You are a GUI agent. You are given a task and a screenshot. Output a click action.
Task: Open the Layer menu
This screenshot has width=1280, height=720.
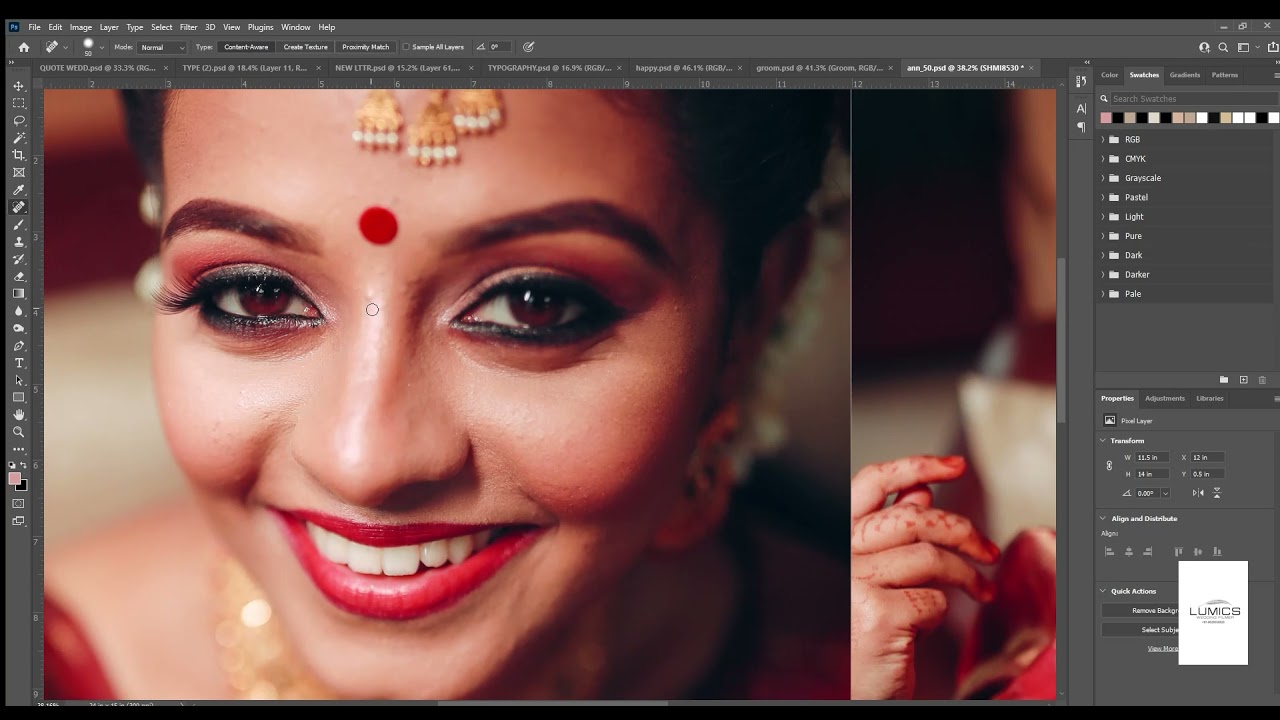tap(109, 27)
